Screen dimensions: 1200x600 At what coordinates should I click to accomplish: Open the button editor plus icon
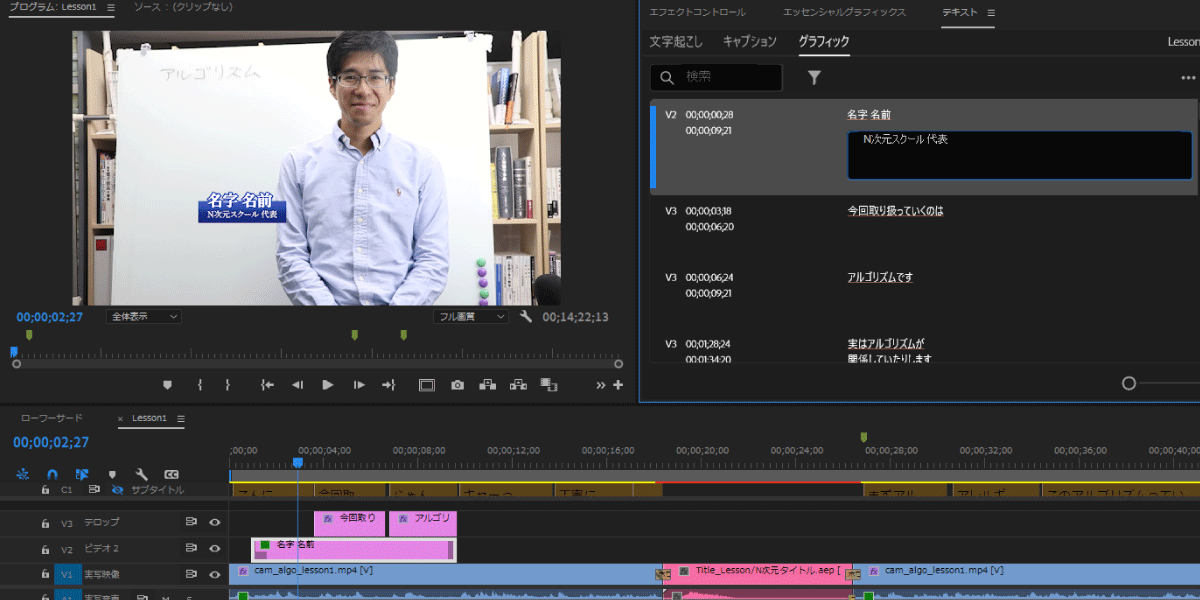[x=618, y=386]
